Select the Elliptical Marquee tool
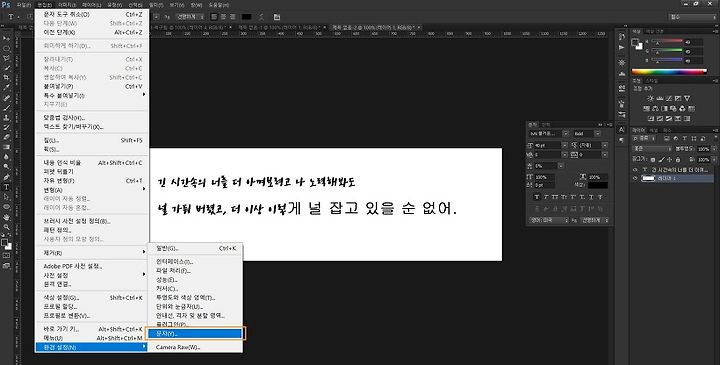The width and height of the screenshot is (720, 365). pyautogui.click(x=6, y=48)
